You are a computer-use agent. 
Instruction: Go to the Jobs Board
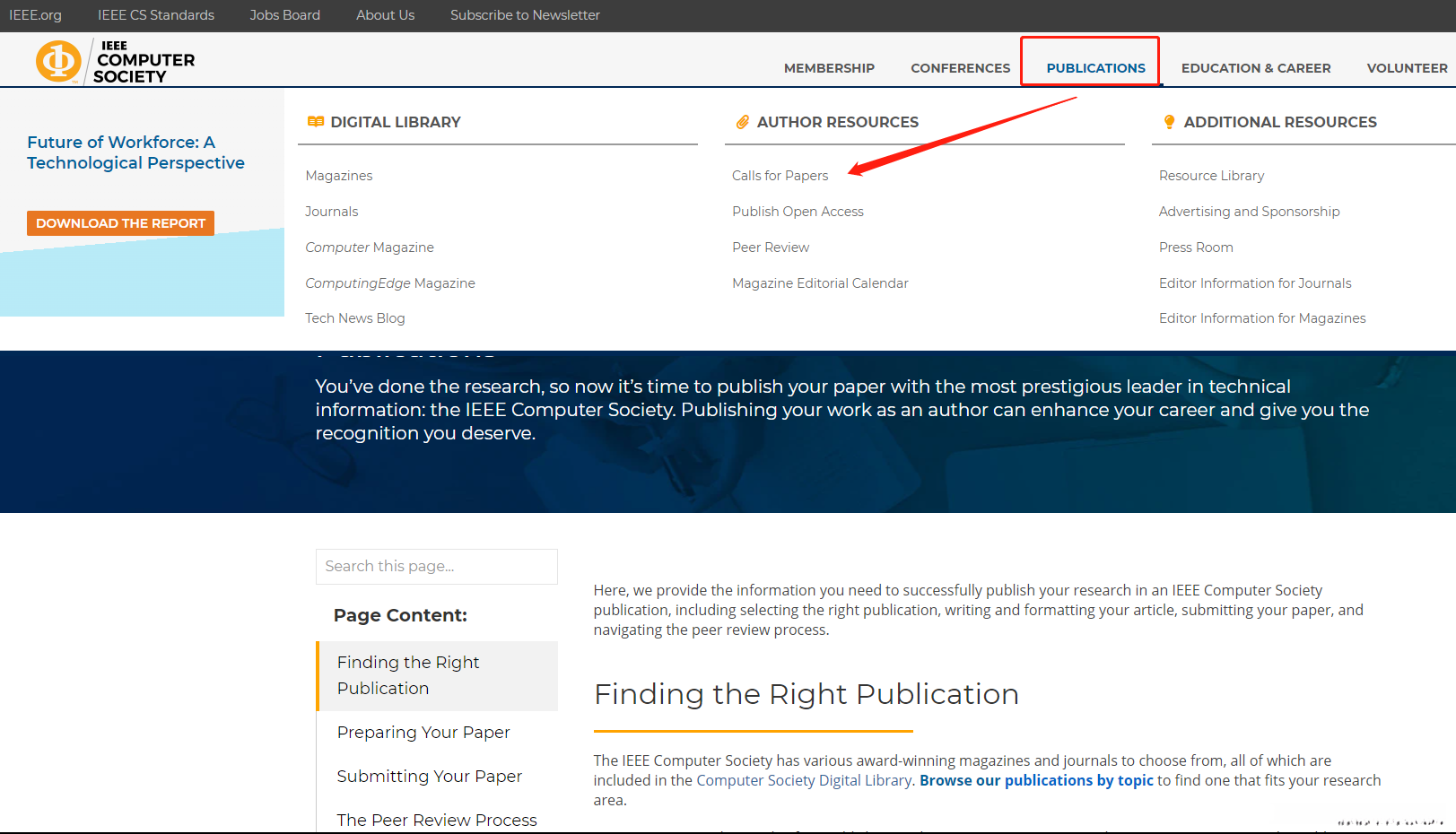[x=285, y=15]
